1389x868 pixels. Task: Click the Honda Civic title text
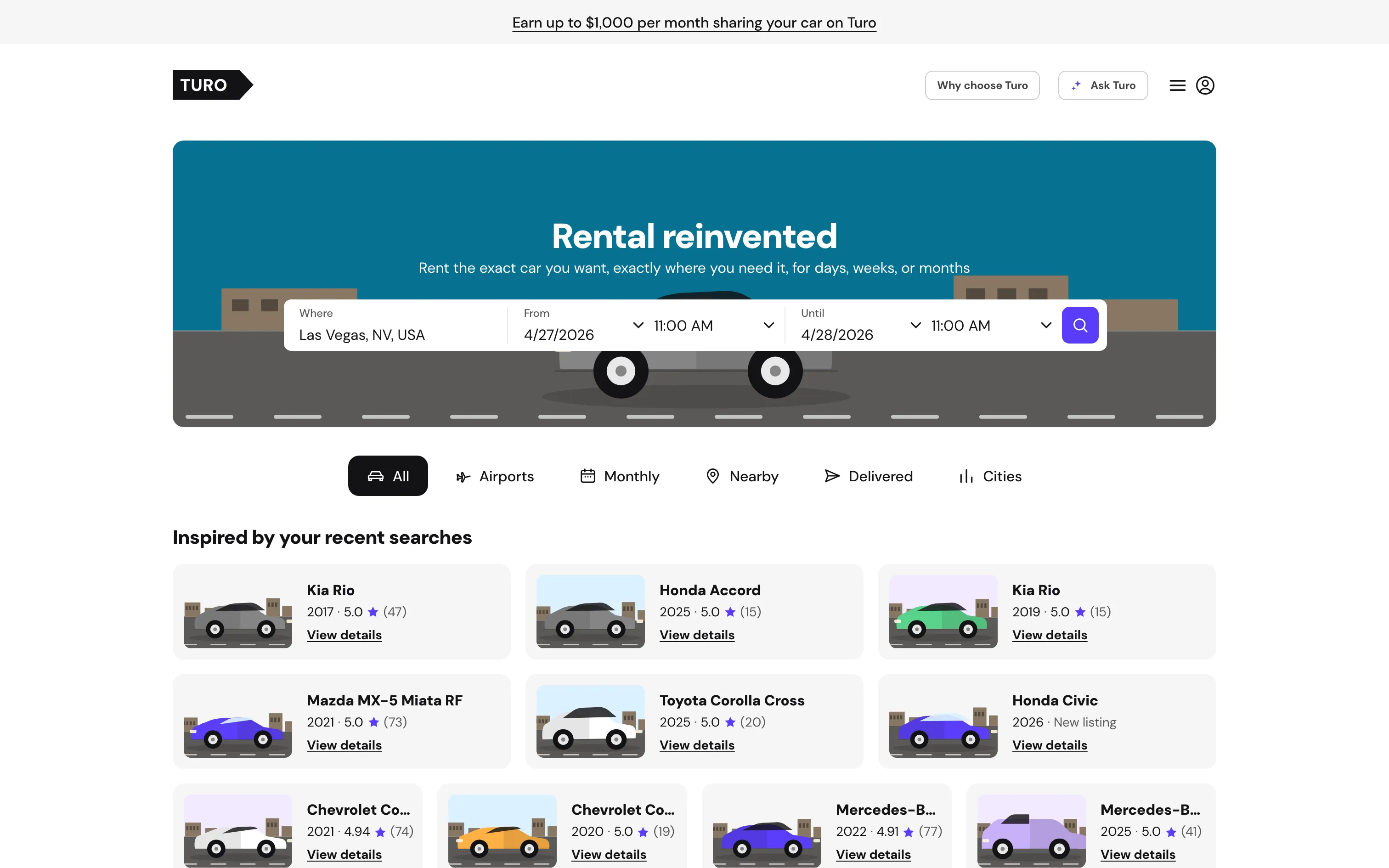[1054, 700]
